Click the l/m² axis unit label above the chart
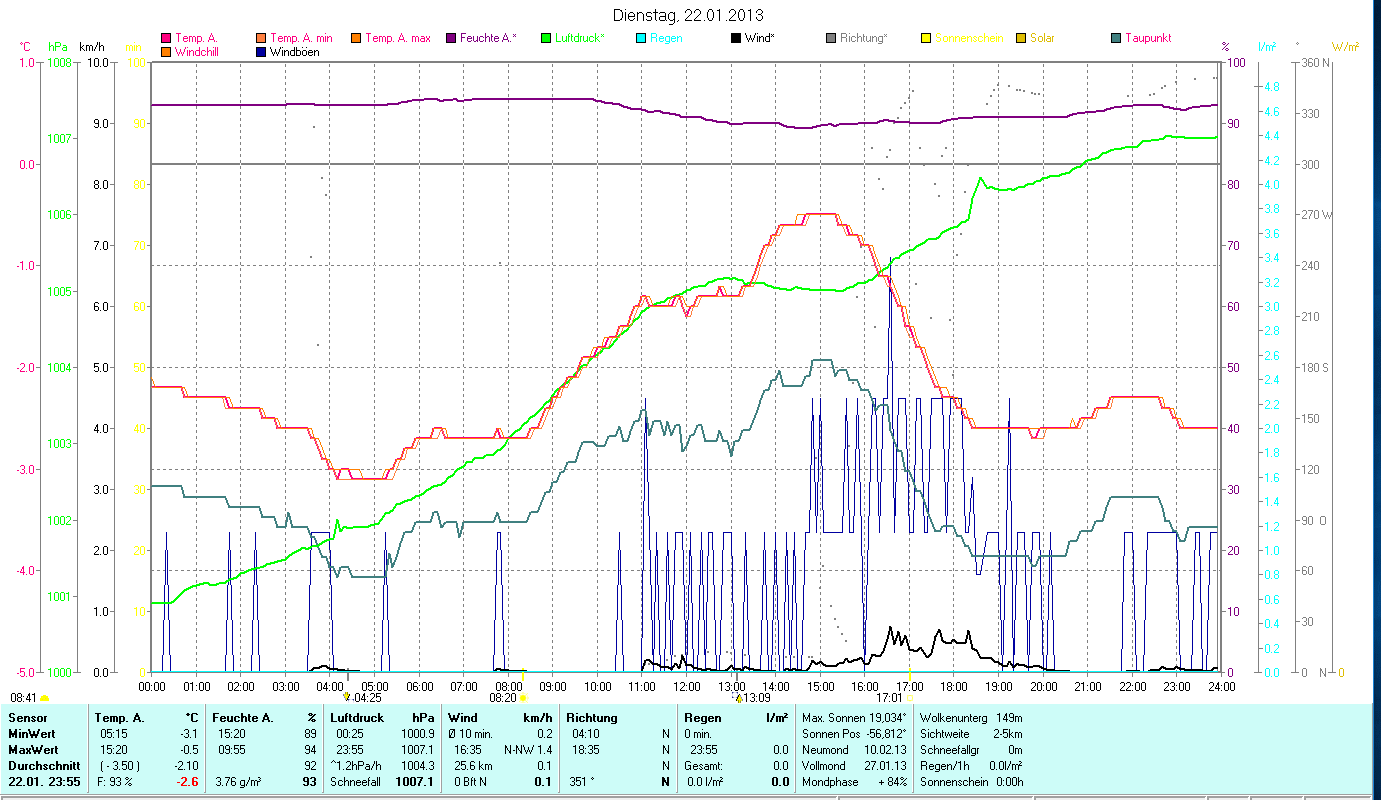The image size is (1381, 800). (1266, 47)
